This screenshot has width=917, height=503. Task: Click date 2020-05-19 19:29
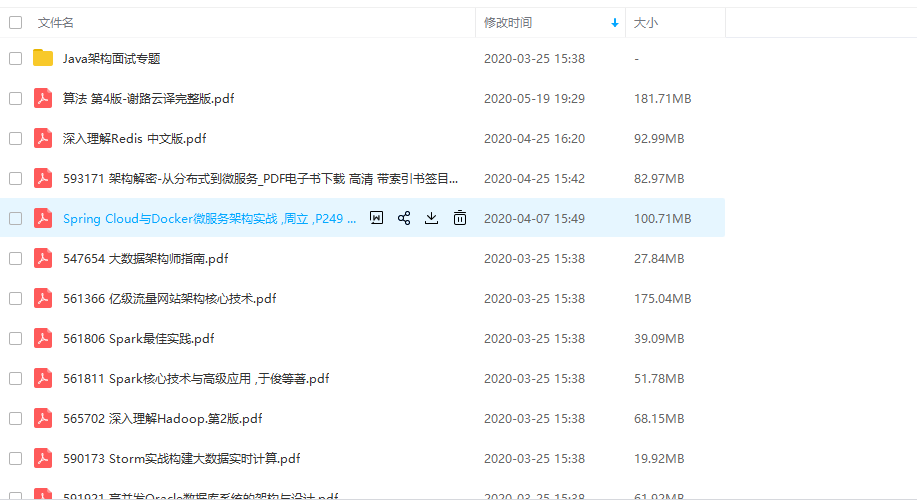535,99
